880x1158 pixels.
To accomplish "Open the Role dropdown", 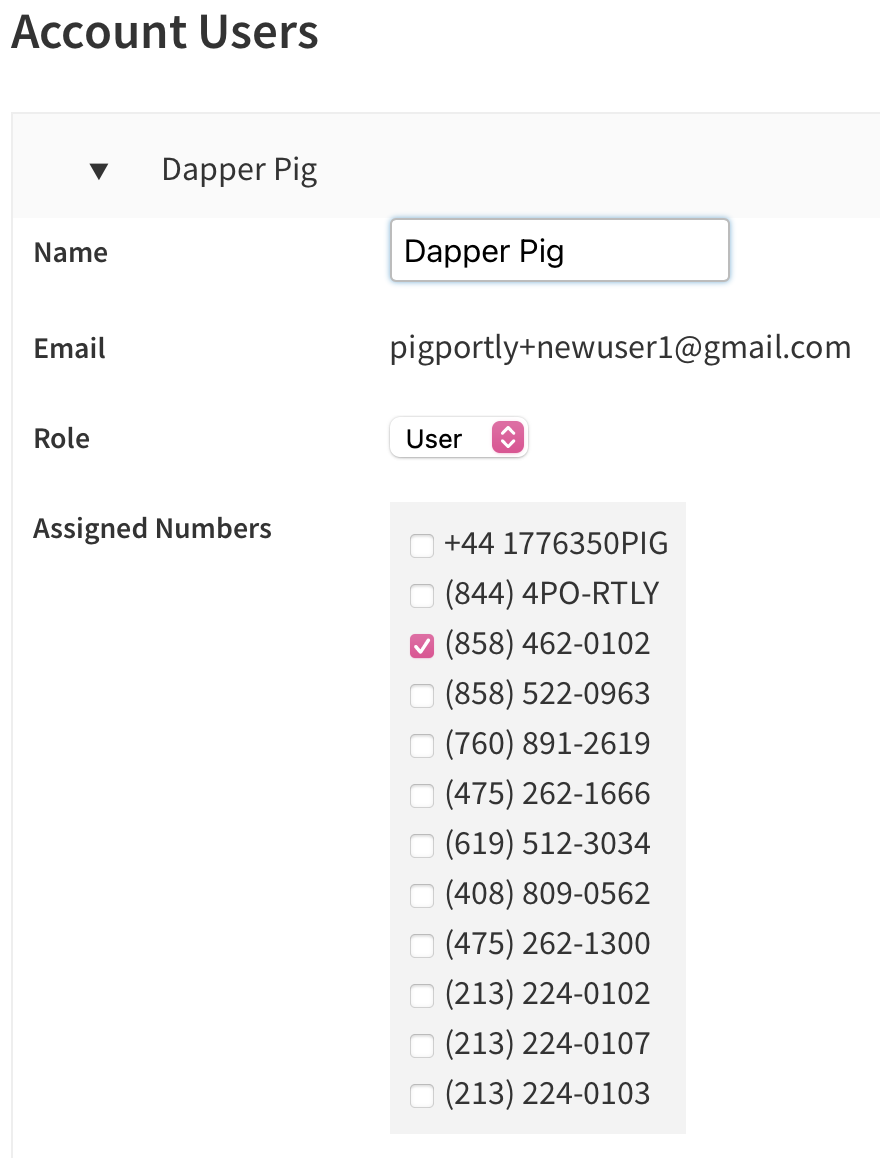I will (458, 438).
